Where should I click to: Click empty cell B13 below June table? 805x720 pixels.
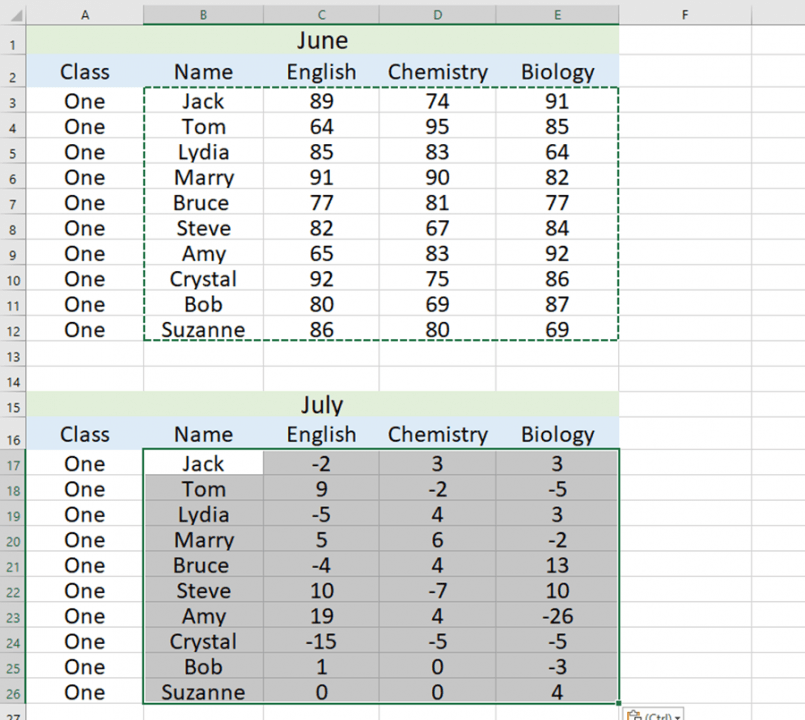pyautogui.click(x=203, y=354)
